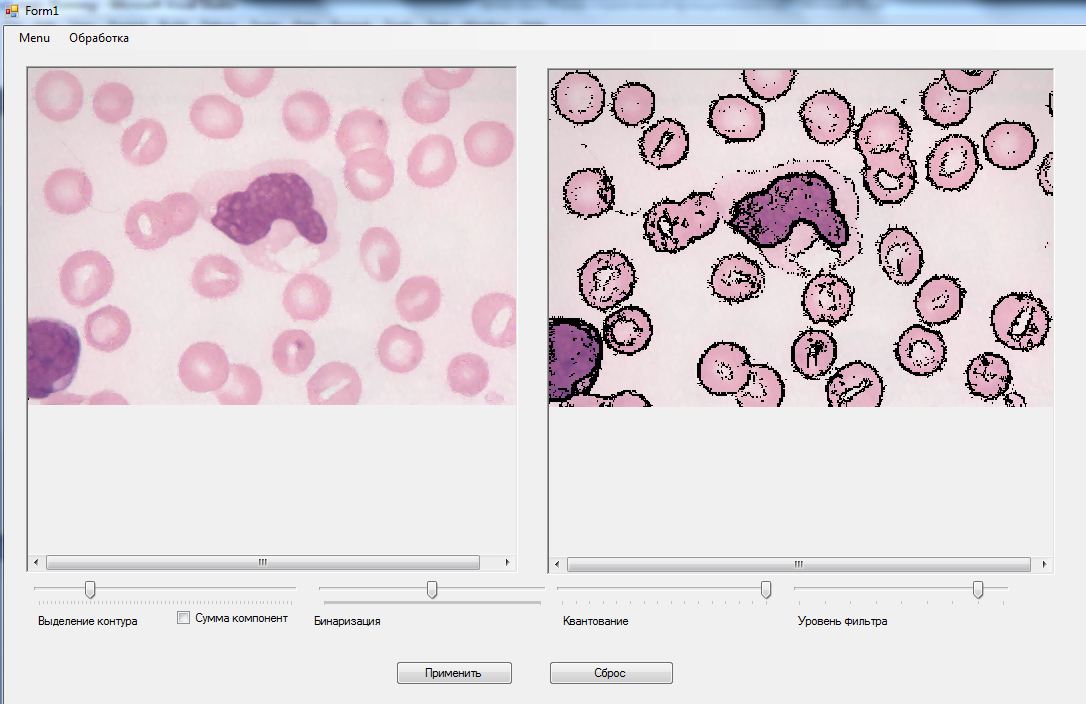The width and height of the screenshot is (1086, 704).
Task: Click the contour-processed blood cell image
Action: click(801, 238)
